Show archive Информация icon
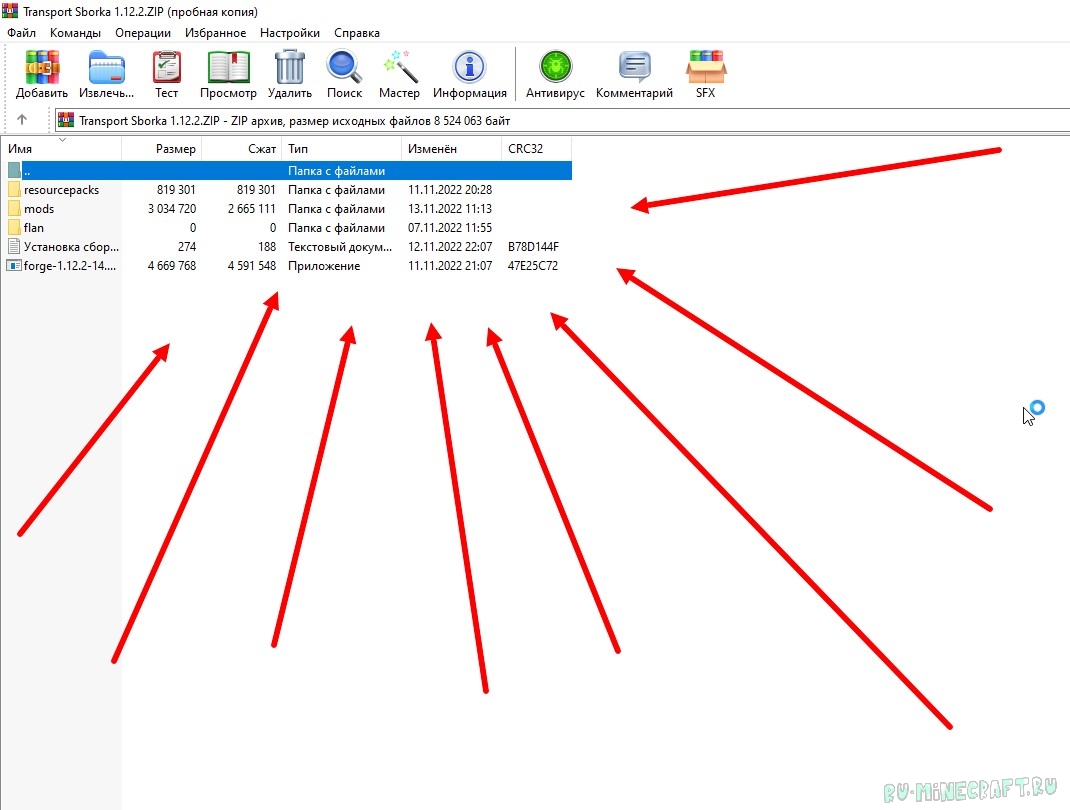 469,68
